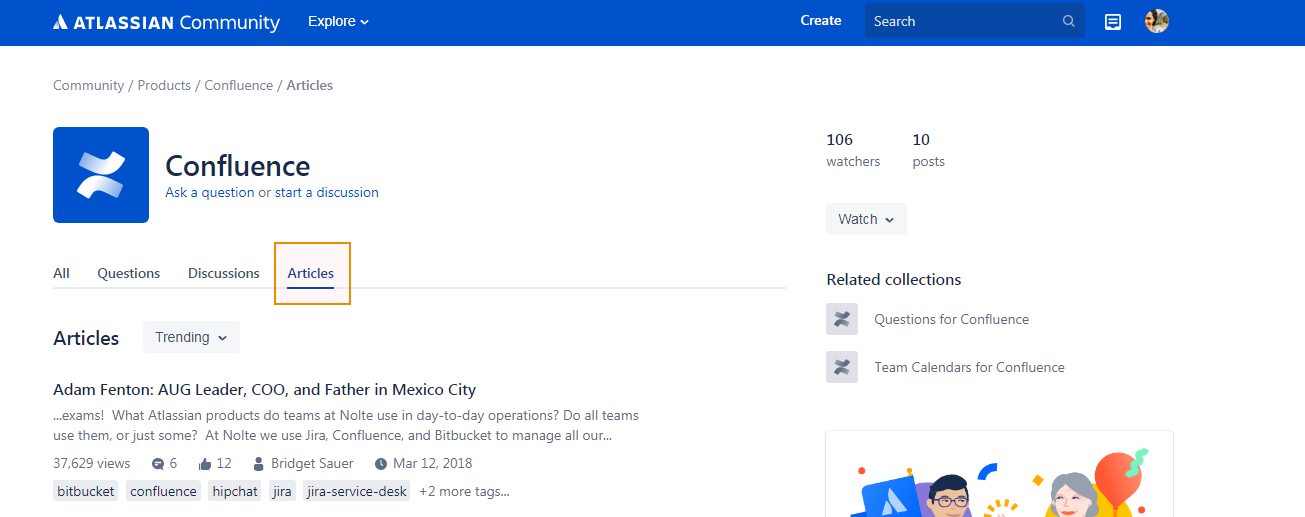The width and height of the screenshot is (1305, 517).
Task: Focus the Search input field
Action: click(975, 21)
